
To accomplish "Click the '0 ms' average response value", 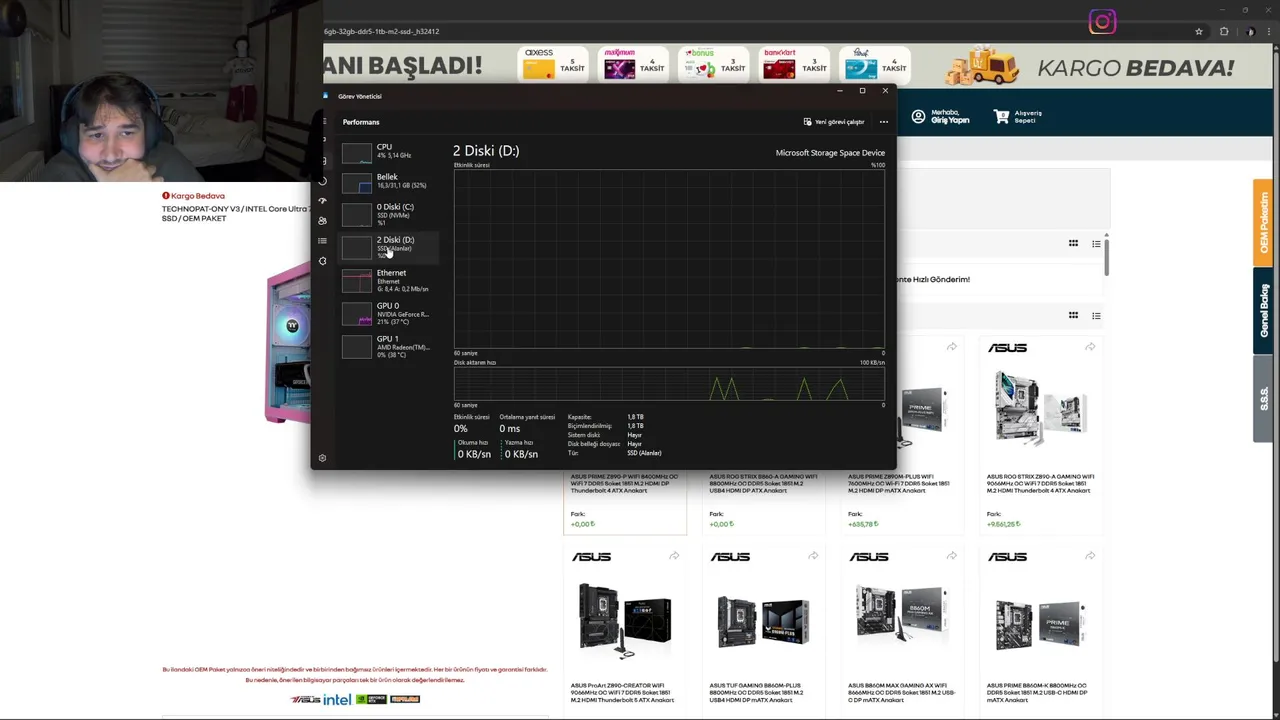I will (510, 429).
